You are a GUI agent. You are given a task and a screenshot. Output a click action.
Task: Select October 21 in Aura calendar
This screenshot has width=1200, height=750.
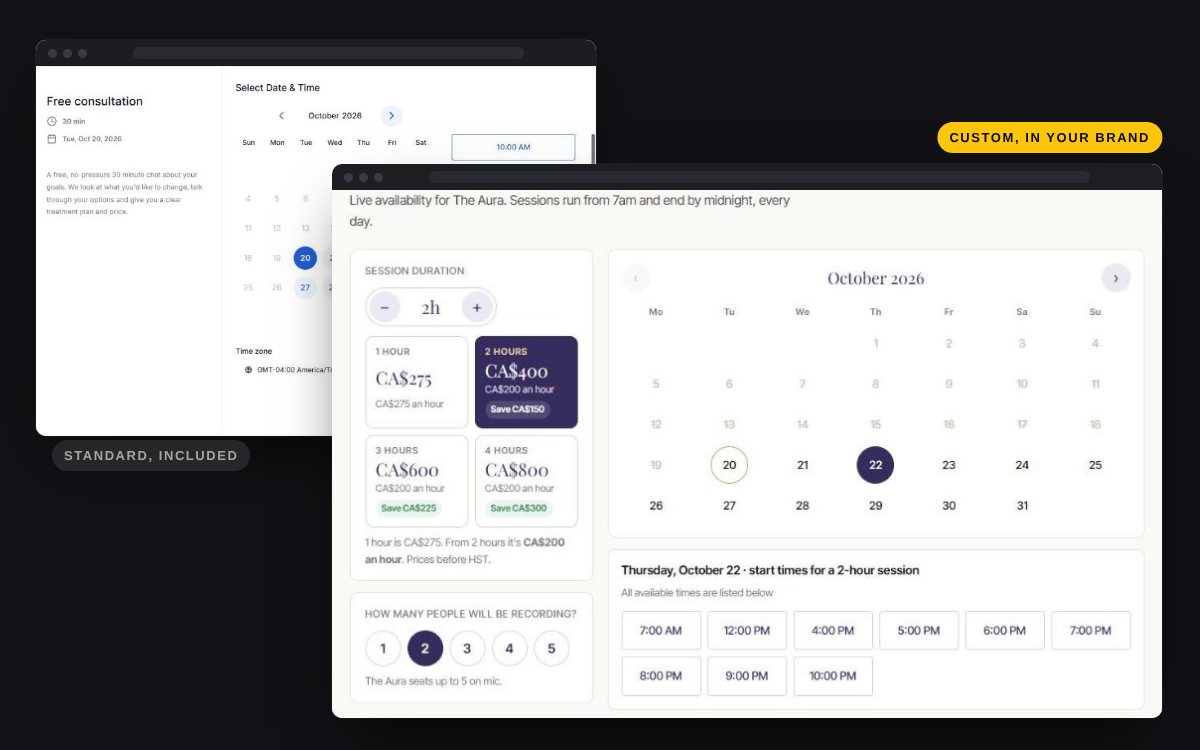802,465
